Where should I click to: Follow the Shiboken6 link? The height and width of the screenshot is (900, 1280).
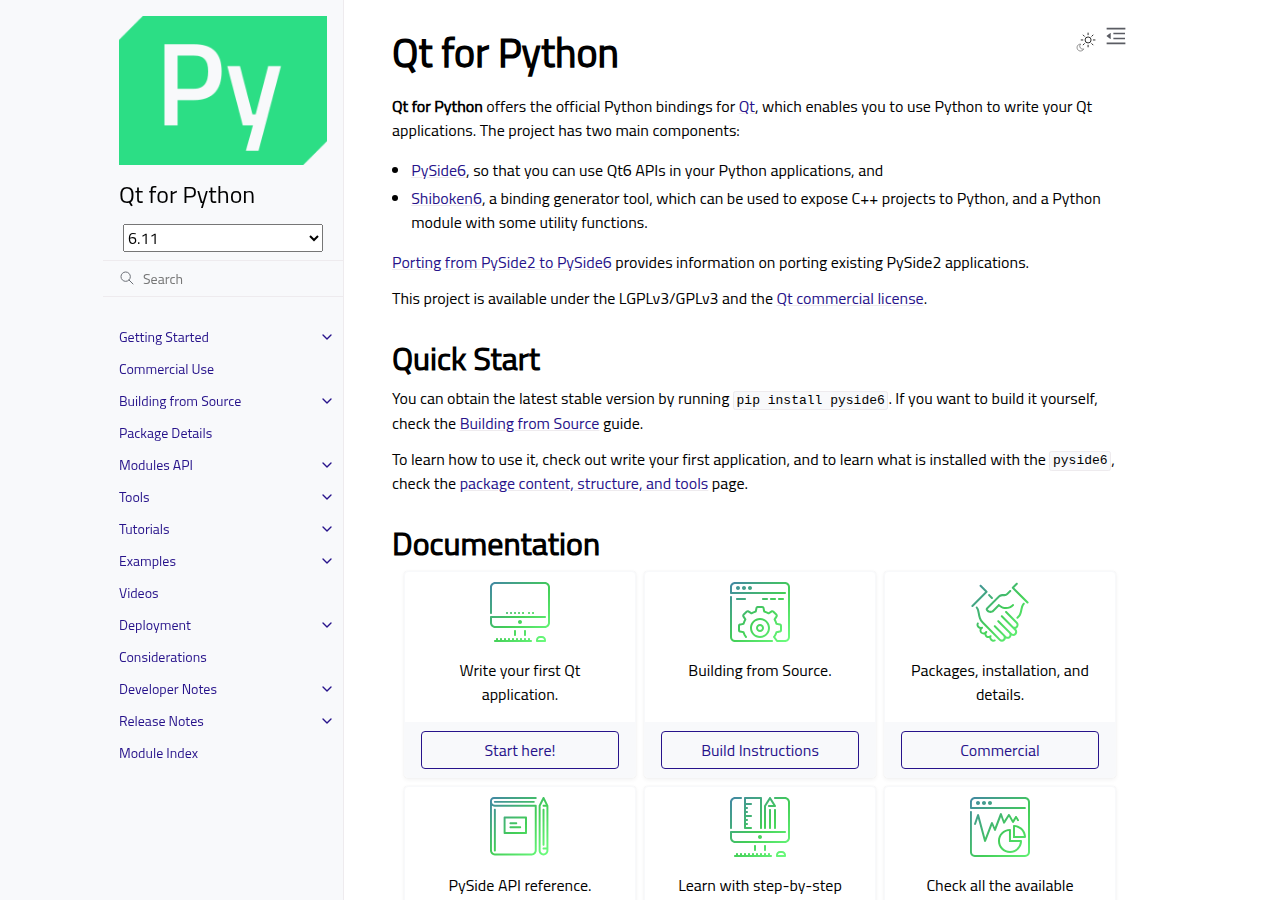click(447, 199)
